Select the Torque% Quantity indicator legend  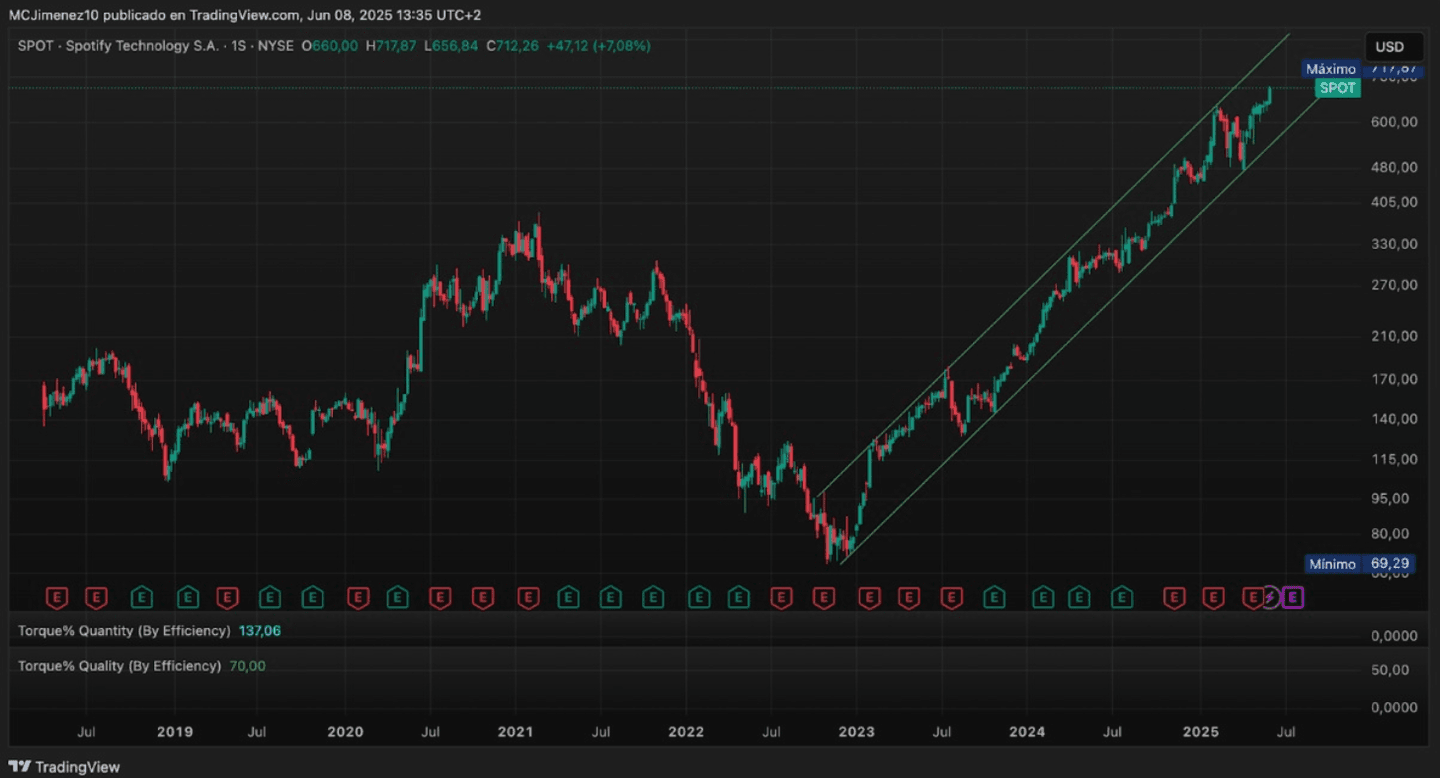coord(124,631)
